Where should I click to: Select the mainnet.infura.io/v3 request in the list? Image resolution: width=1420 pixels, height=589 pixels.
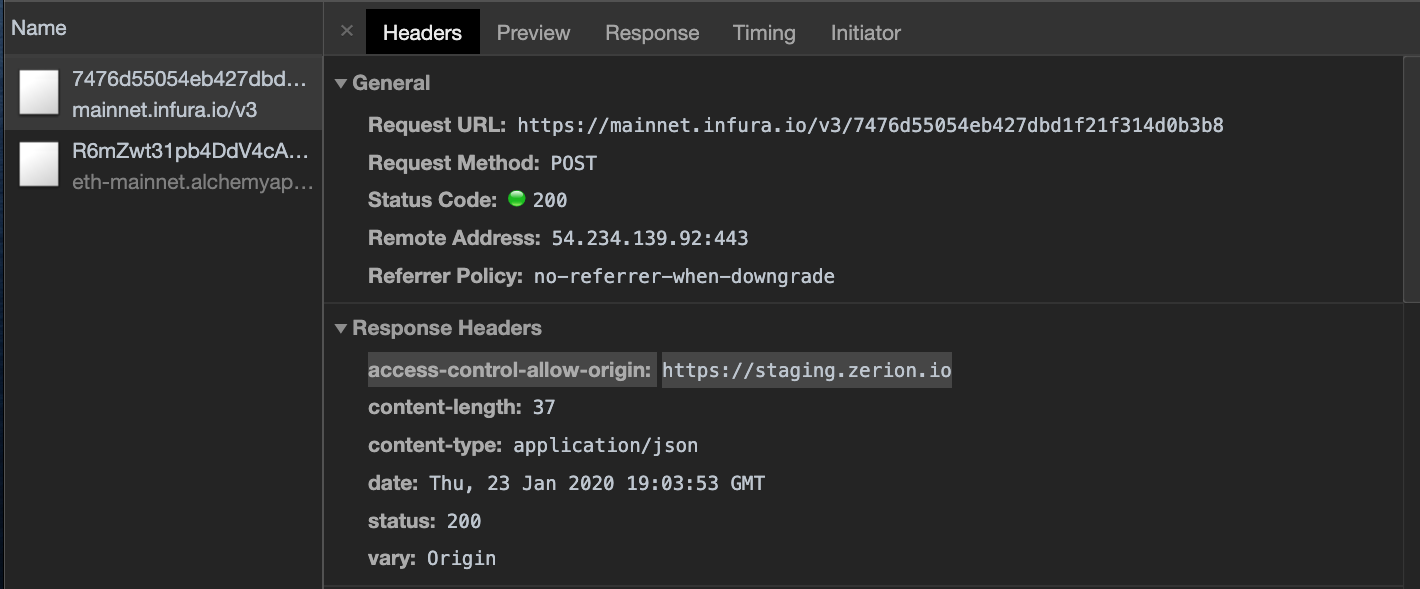165,92
